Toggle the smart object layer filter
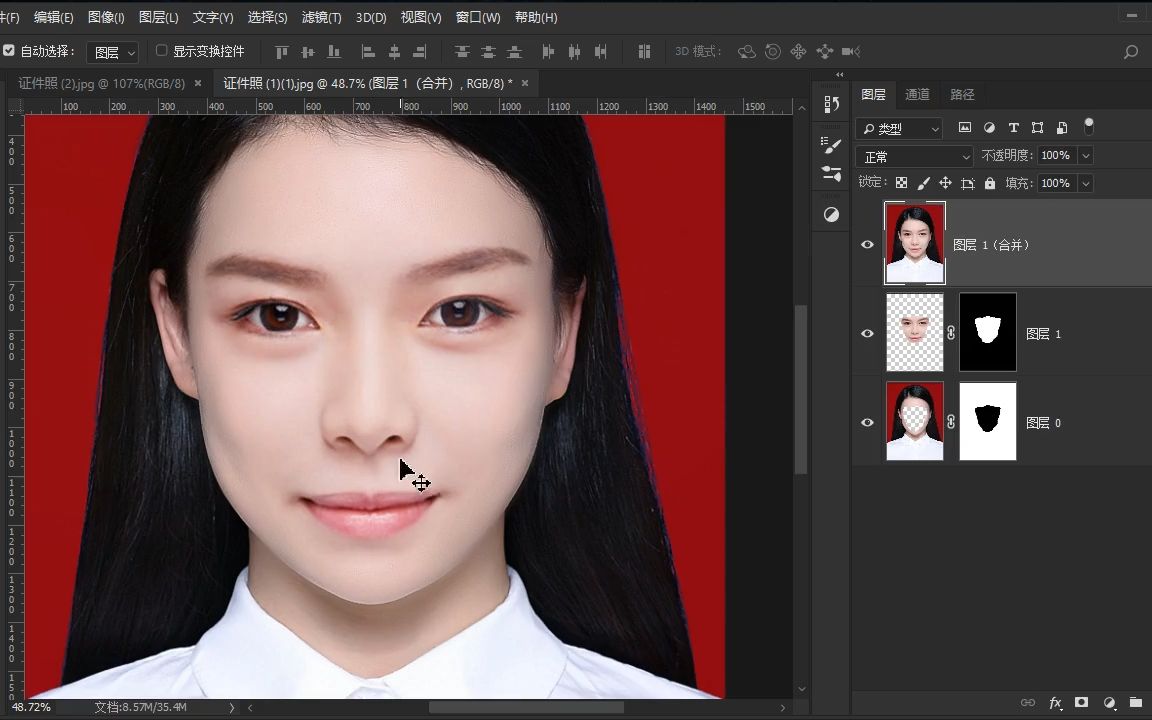Screen dimensions: 1152x720 (1062, 128)
